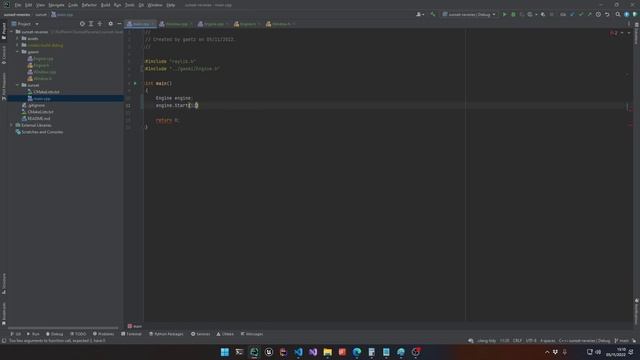Select Window.cpp in the Project tree
Viewport: 640px width, 360px height.
click(x=42, y=72)
